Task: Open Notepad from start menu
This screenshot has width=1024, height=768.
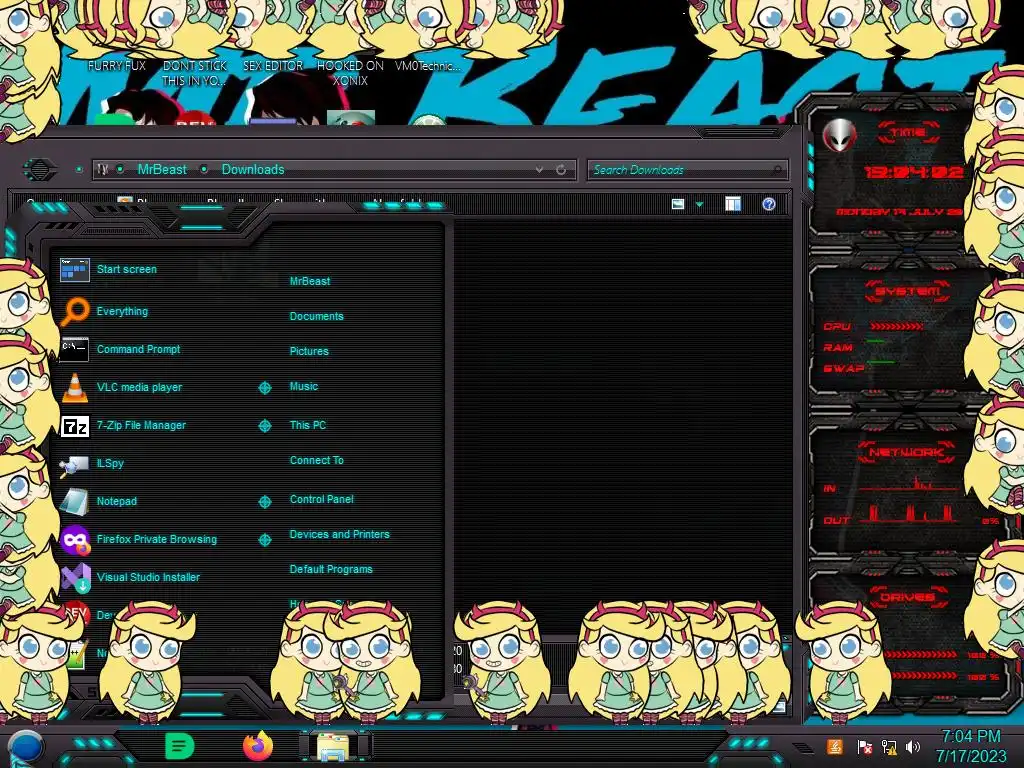Action: click(x=99, y=501)
